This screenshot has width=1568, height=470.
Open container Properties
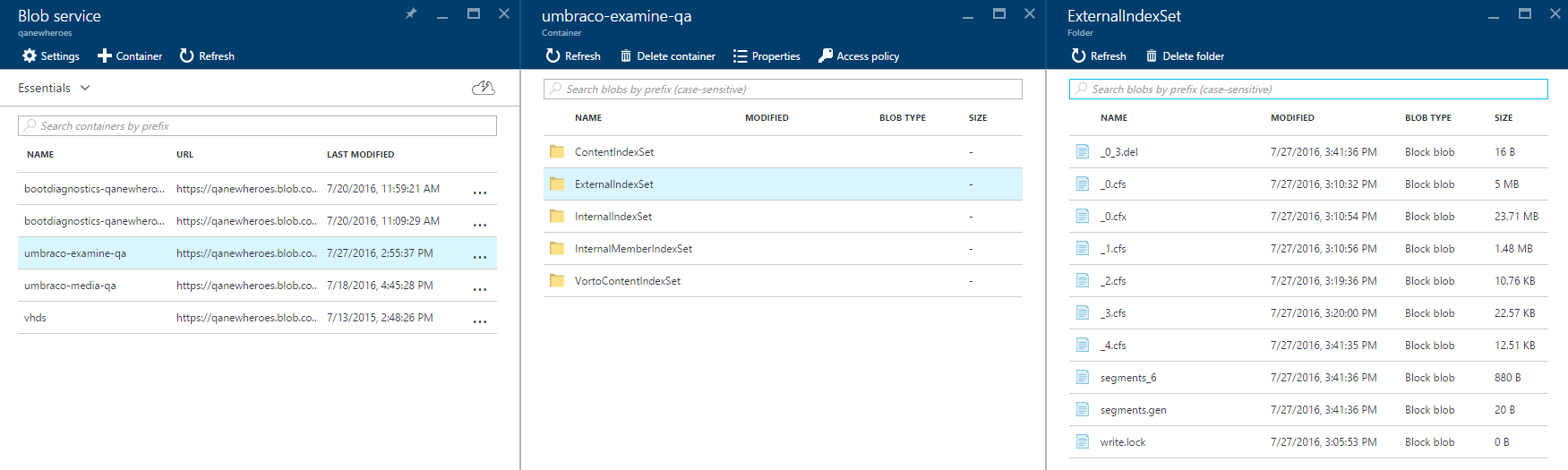tap(767, 56)
